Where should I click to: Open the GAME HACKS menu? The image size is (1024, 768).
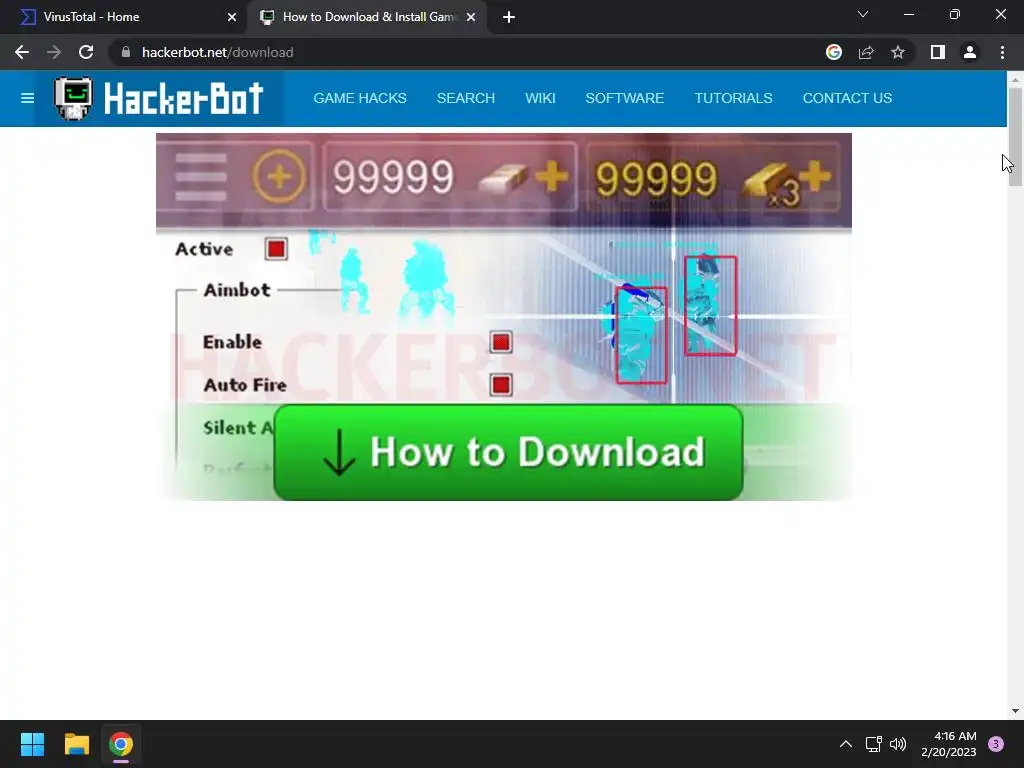pos(360,98)
